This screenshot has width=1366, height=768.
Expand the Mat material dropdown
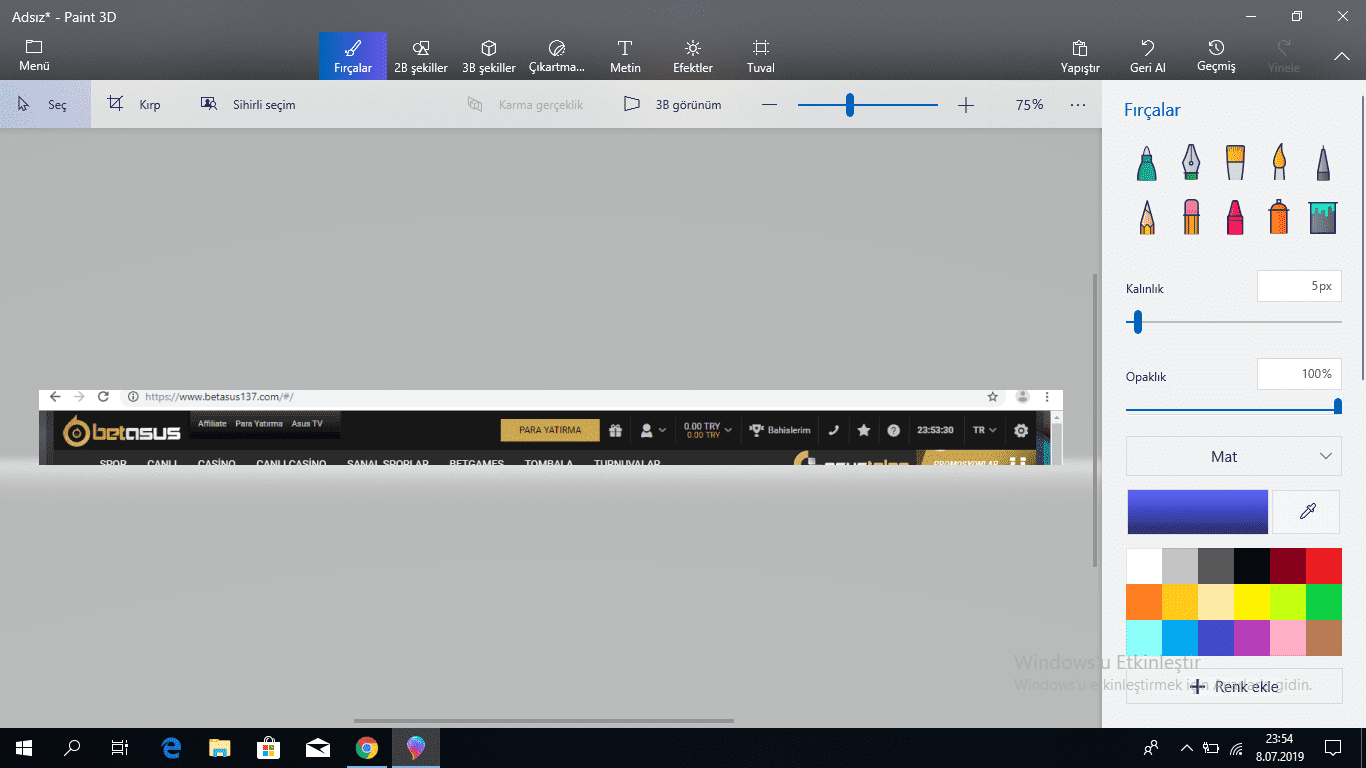click(x=1234, y=456)
